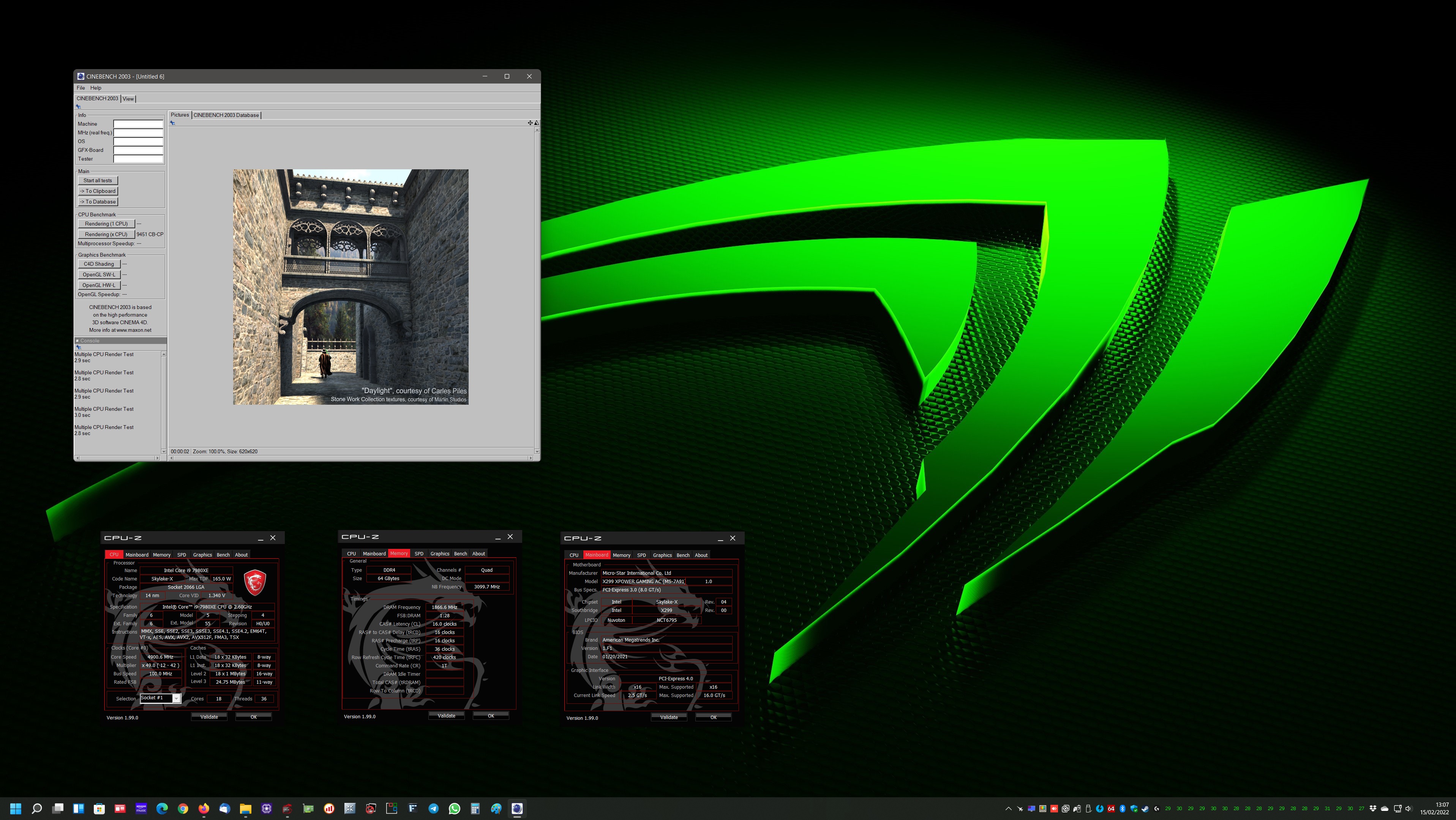Viewport: 1456px width, 820px height.
Task: Click Validate in left CPU-Z window
Action: (209, 717)
